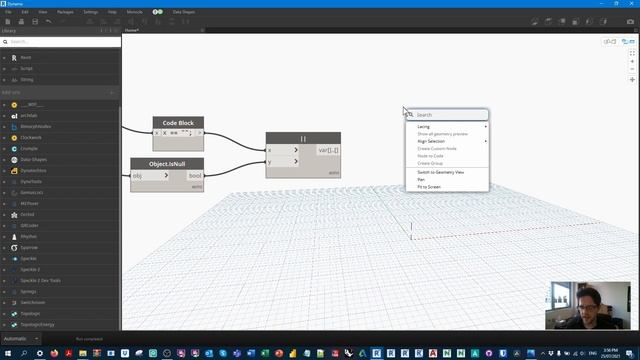The height and width of the screenshot is (360, 640).
Task: Switch to the Home workspace tab
Action: tap(132, 30)
